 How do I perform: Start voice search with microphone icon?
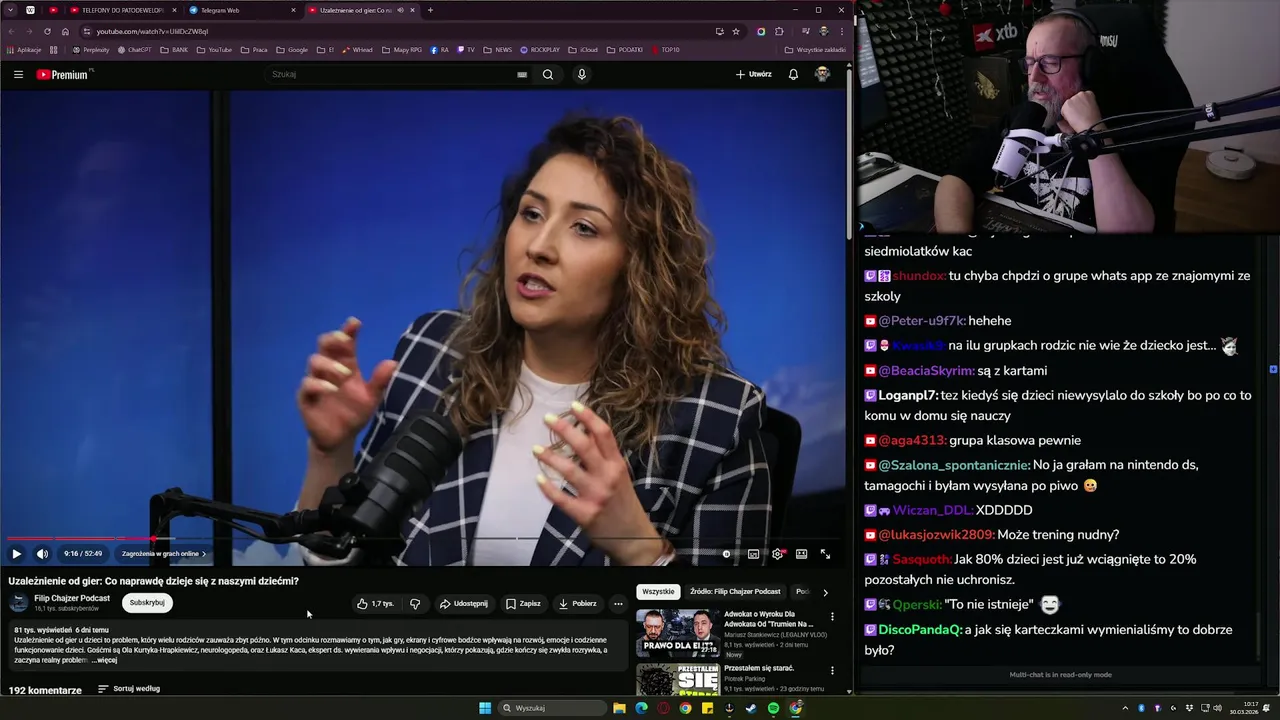(581, 74)
